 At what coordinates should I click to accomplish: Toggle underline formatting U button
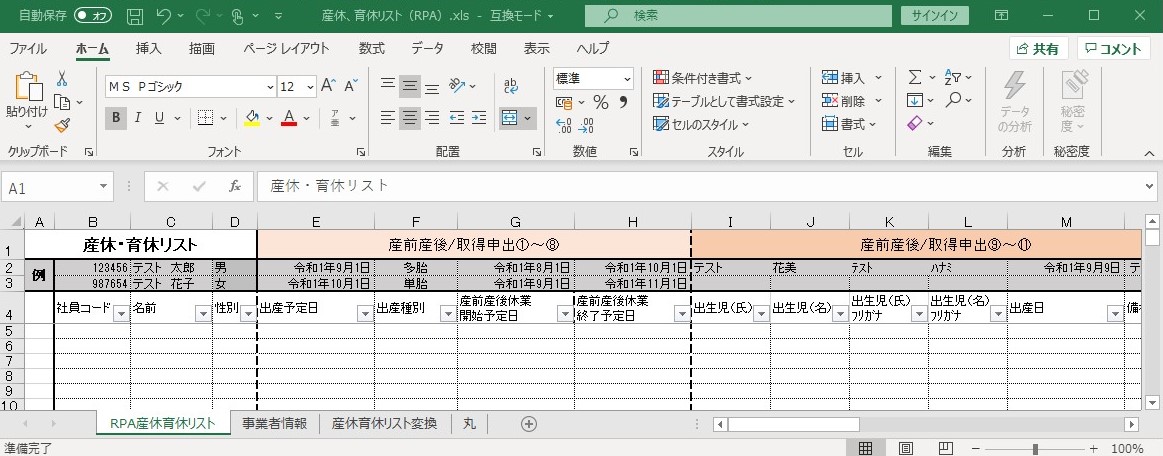click(160, 118)
